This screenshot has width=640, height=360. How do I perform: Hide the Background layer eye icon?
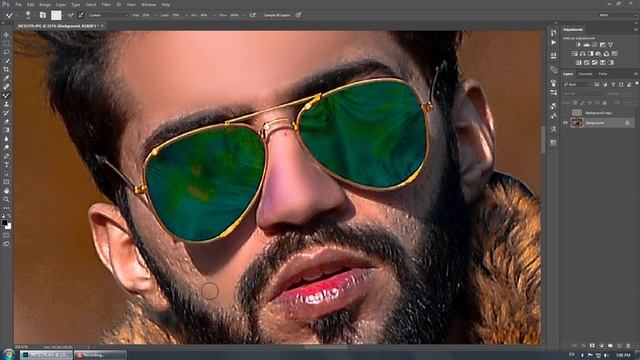[x=566, y=122]
